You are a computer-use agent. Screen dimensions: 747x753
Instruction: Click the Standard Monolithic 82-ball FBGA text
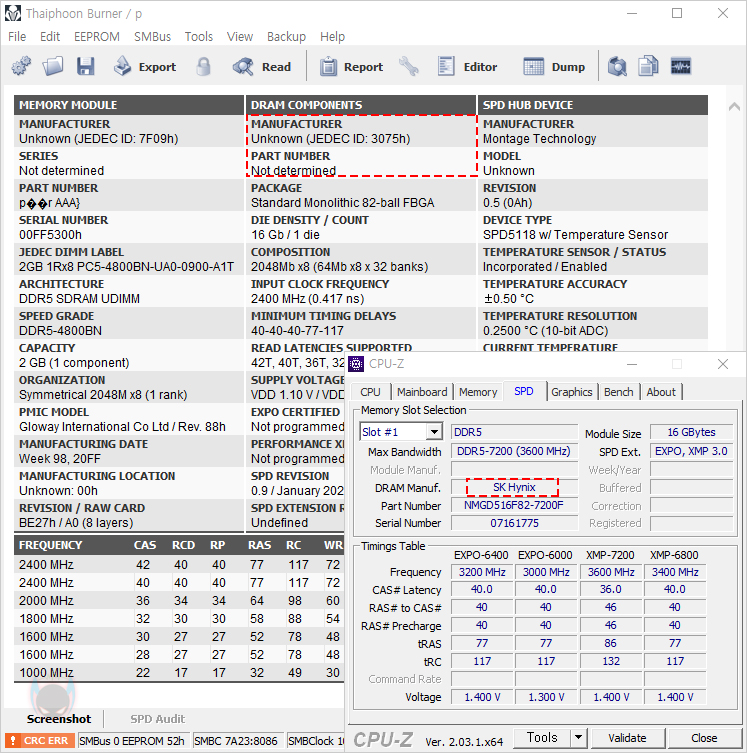(342, 203)
